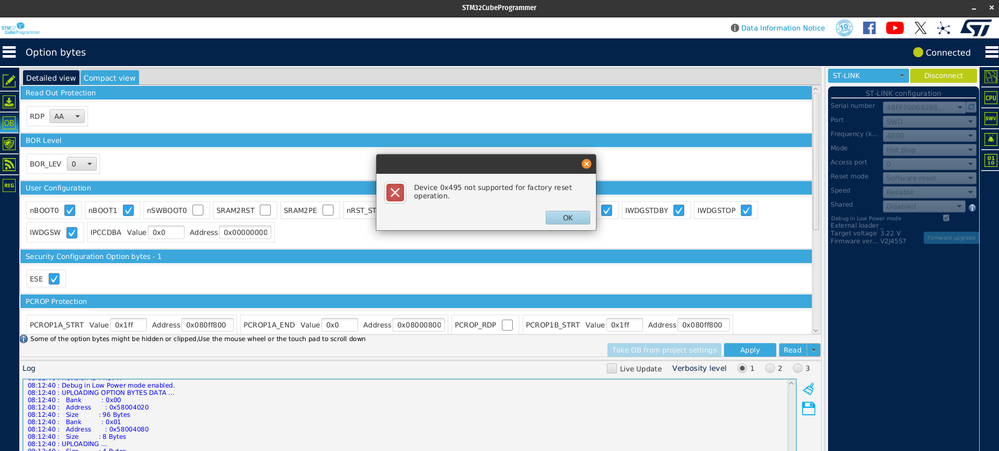Click the Read button
The image size is (999, 451).
click(x=793, y=350)
